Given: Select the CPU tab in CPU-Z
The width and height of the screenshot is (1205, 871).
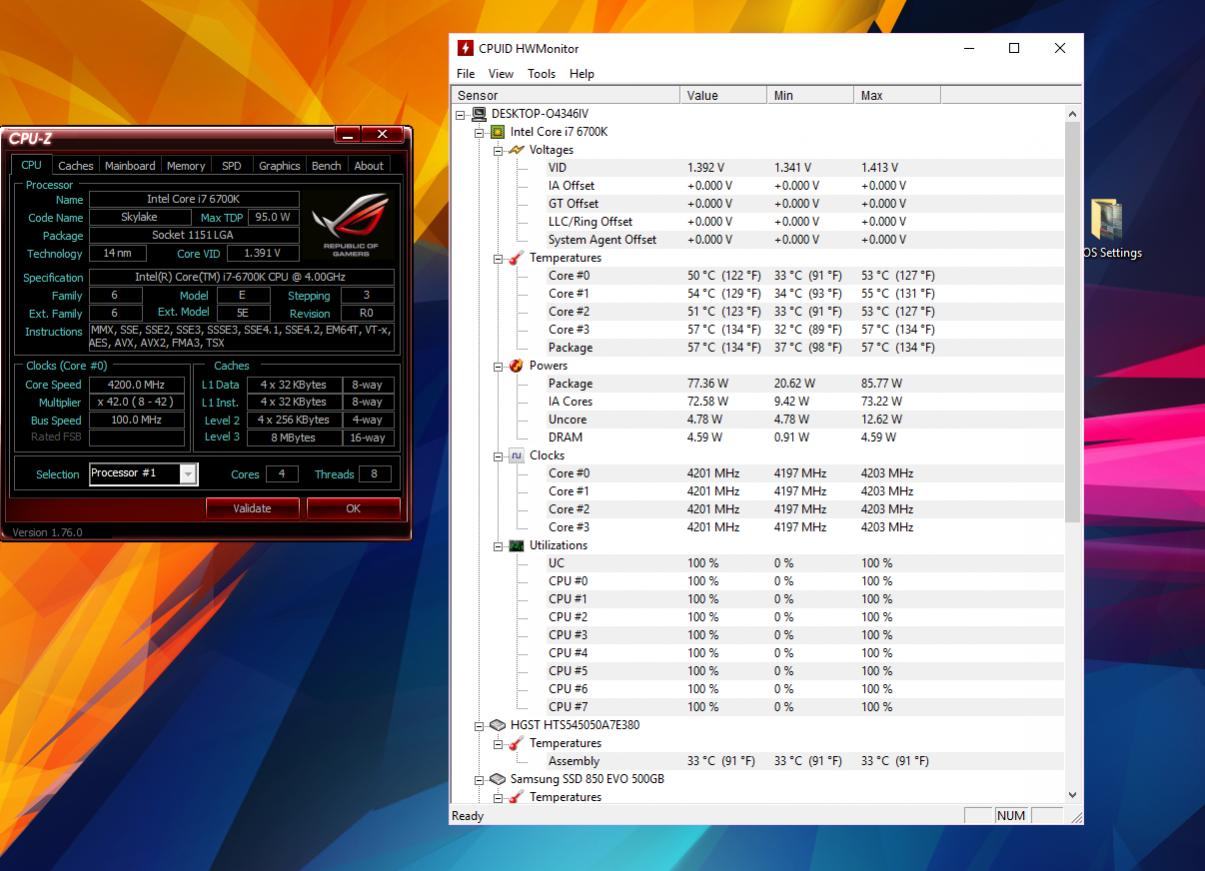Looking at the screenshot, I should pos(32,165).
